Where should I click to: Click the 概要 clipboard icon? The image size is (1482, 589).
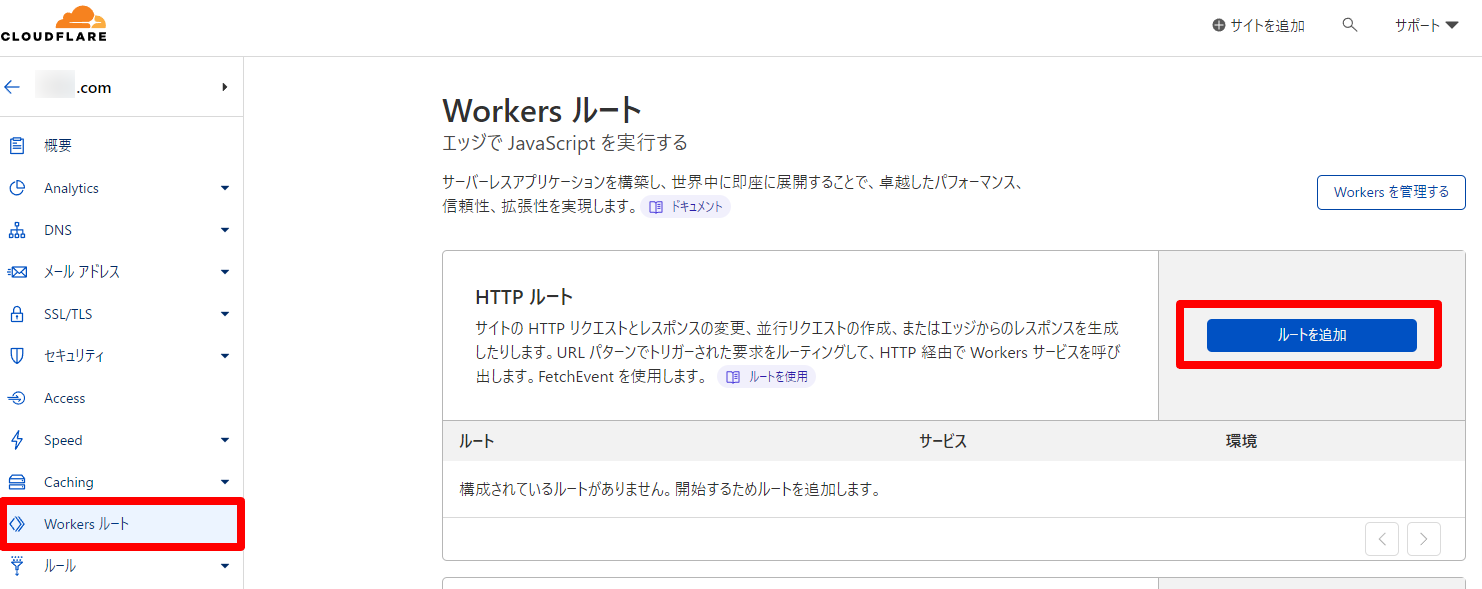(x=17, y=146)
